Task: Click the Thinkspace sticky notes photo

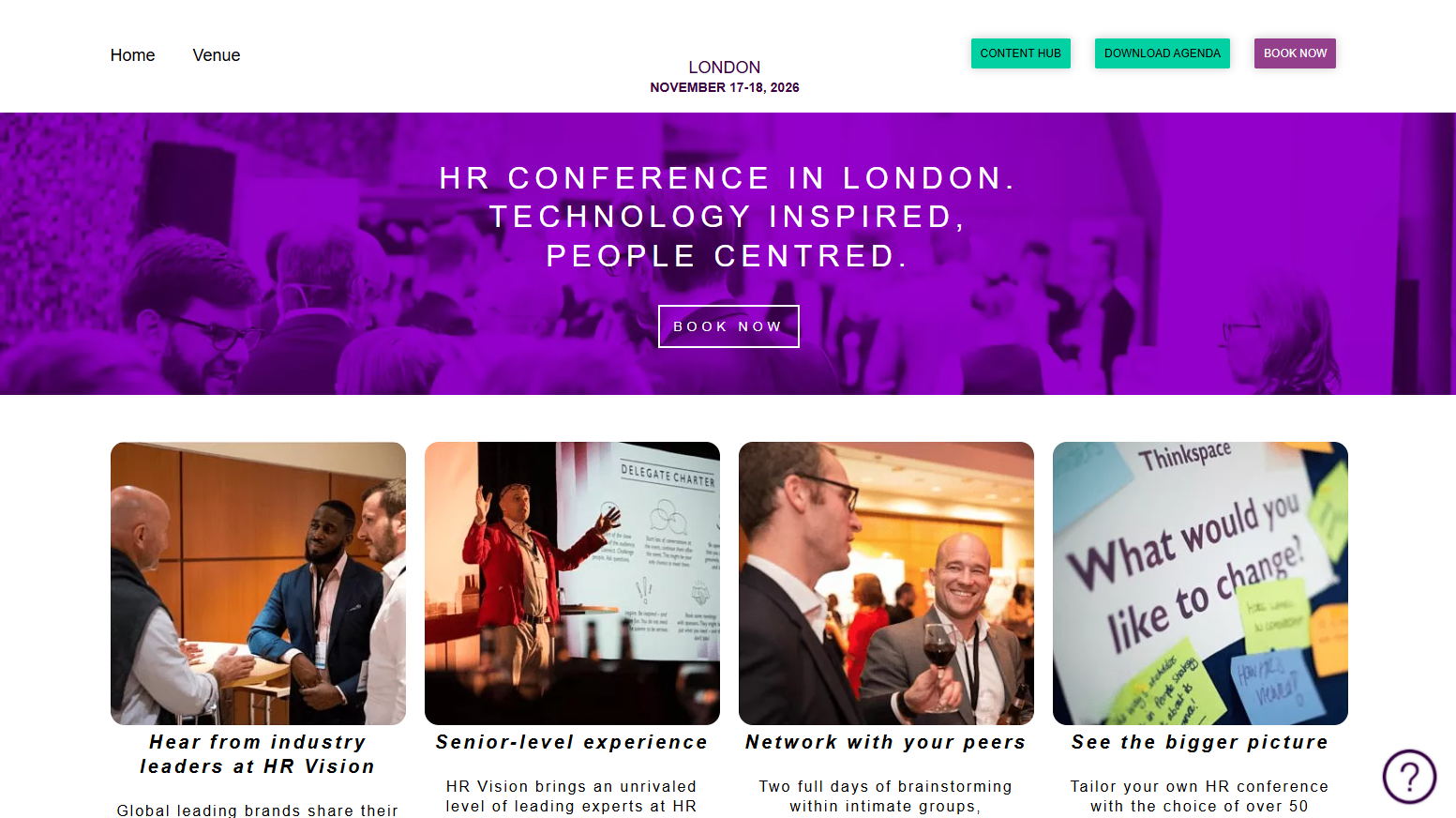Action: tap(1200, 582)
